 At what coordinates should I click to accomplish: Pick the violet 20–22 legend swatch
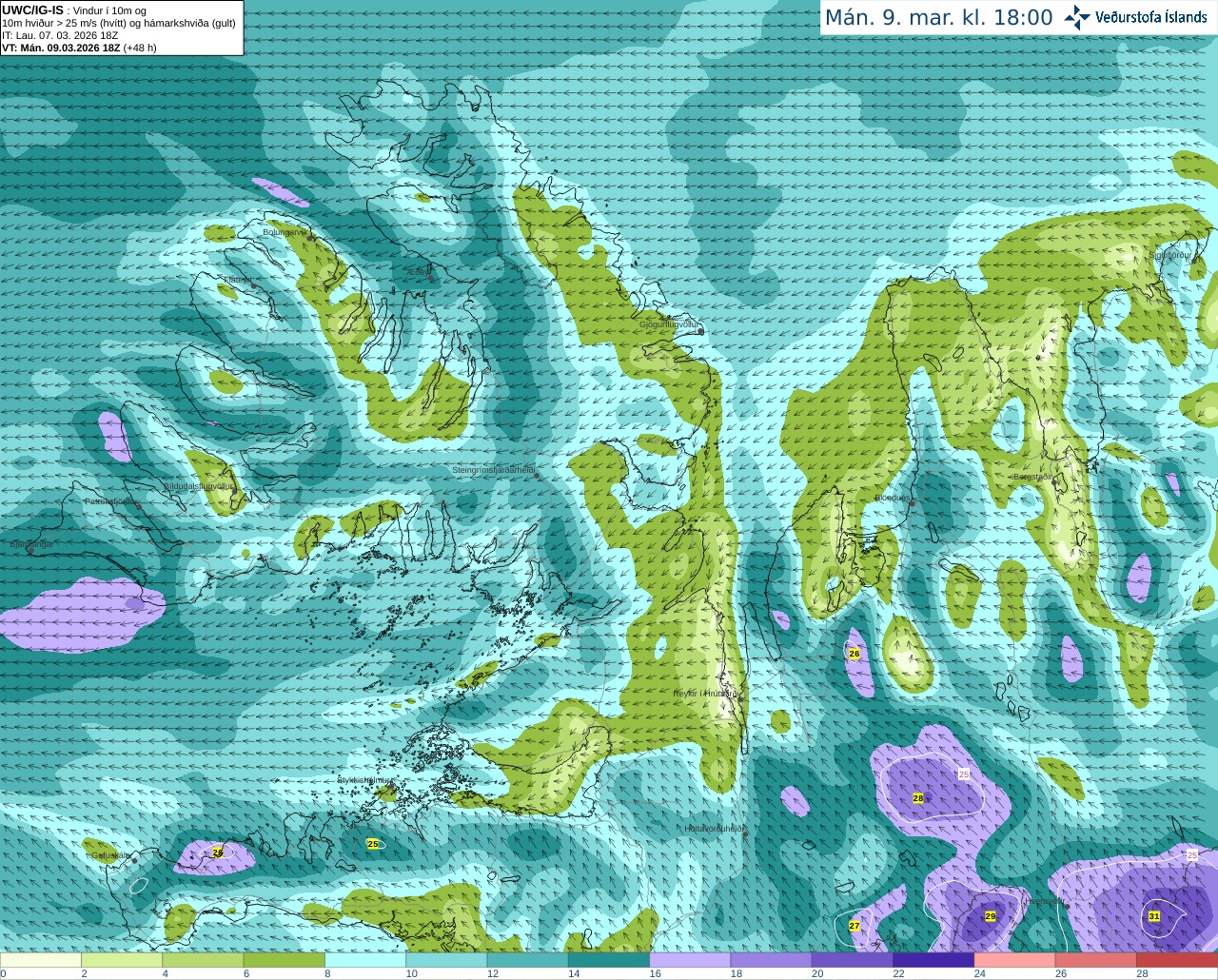point(853,960)
